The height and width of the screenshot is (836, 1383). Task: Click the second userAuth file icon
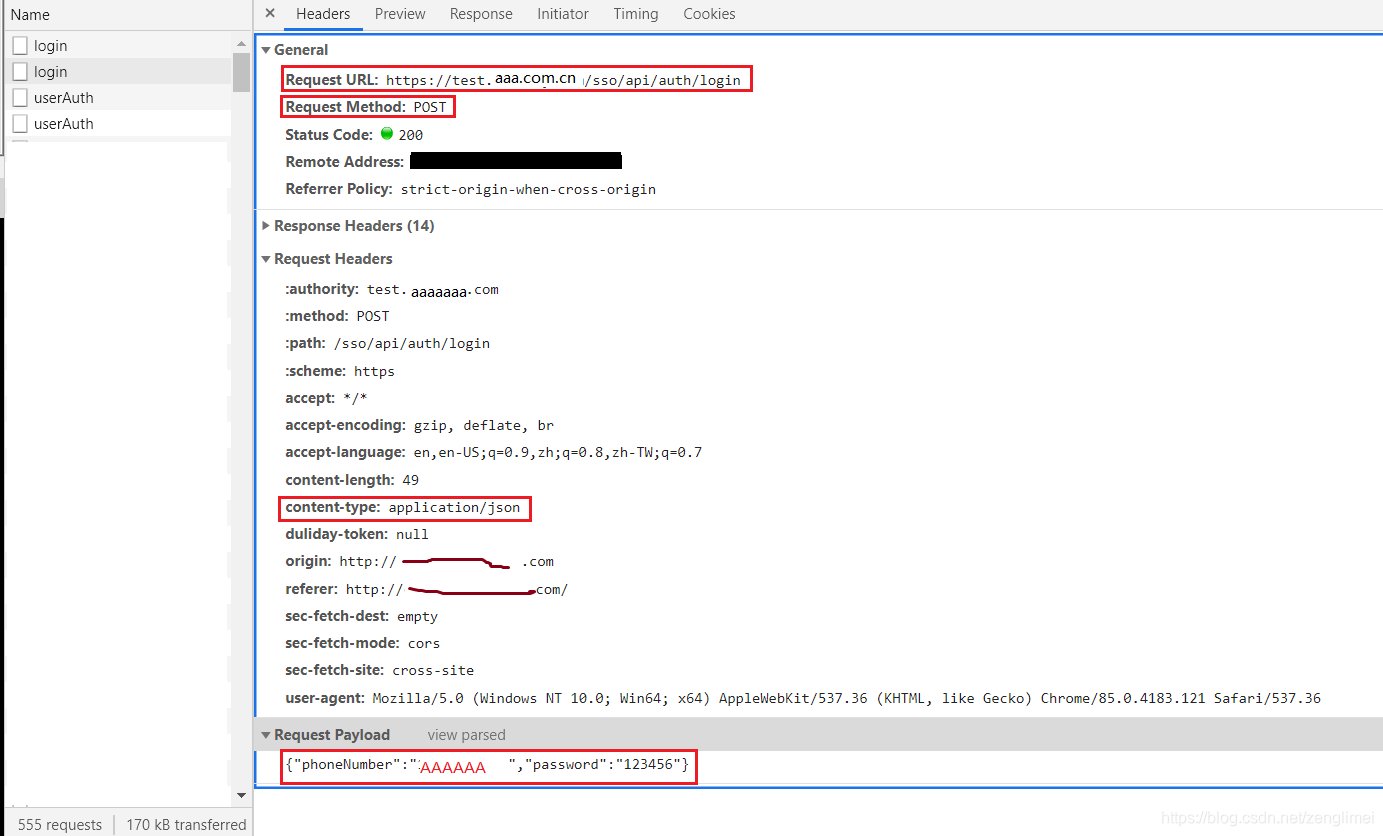coord(20,124)
